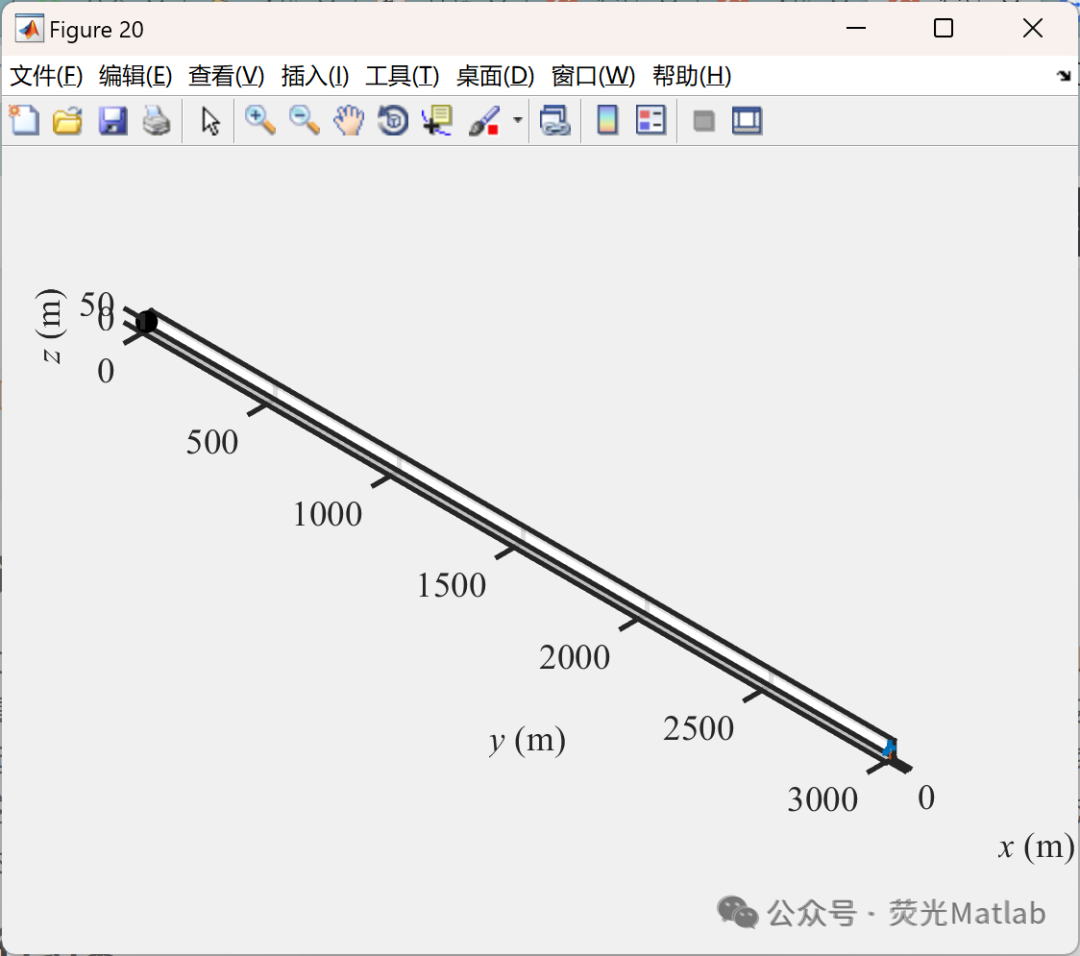
Task: Click the MATLAB logo in title bar
Action: (x=29, y=29)
